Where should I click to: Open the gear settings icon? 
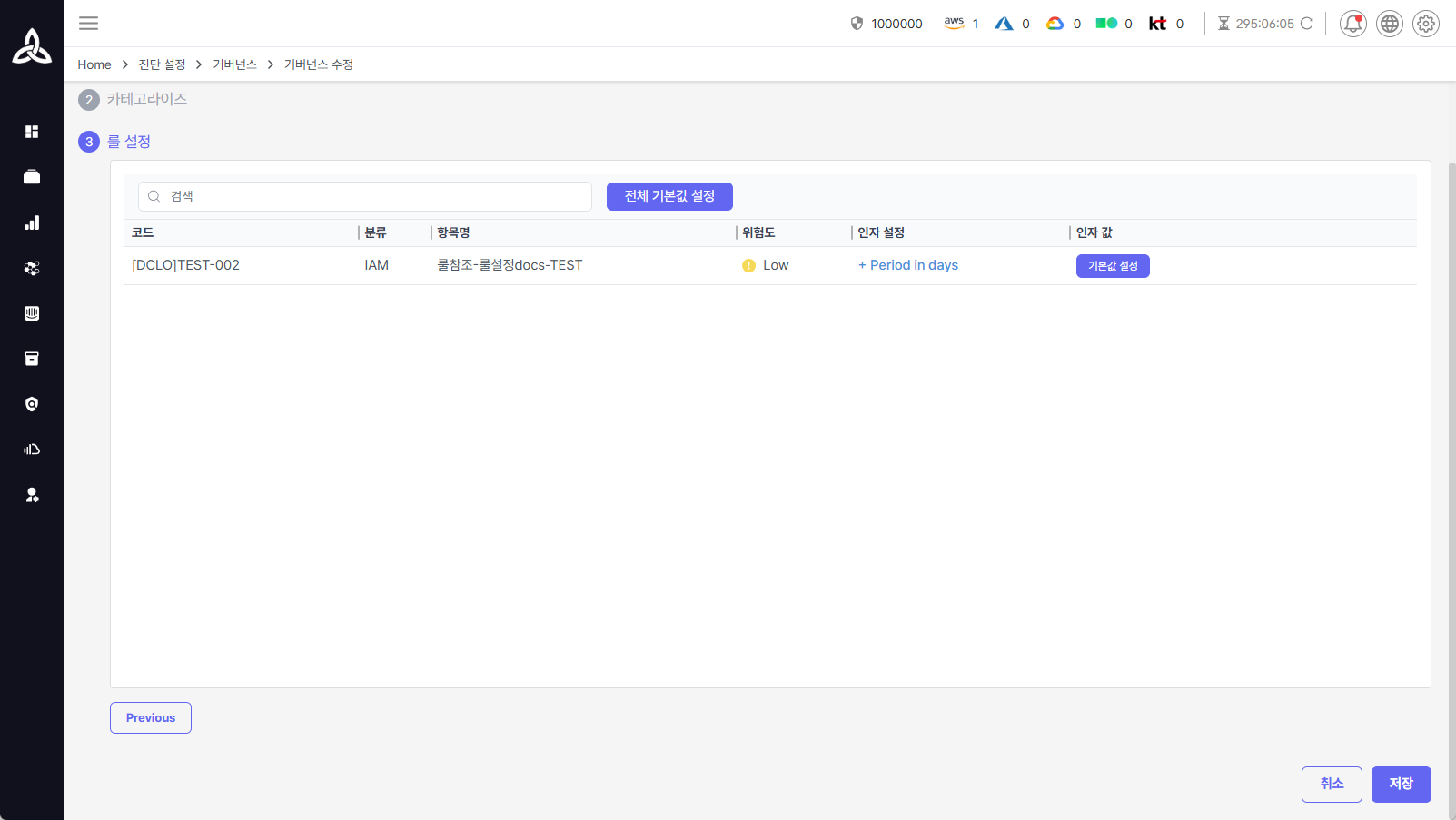coord(1425,24)
